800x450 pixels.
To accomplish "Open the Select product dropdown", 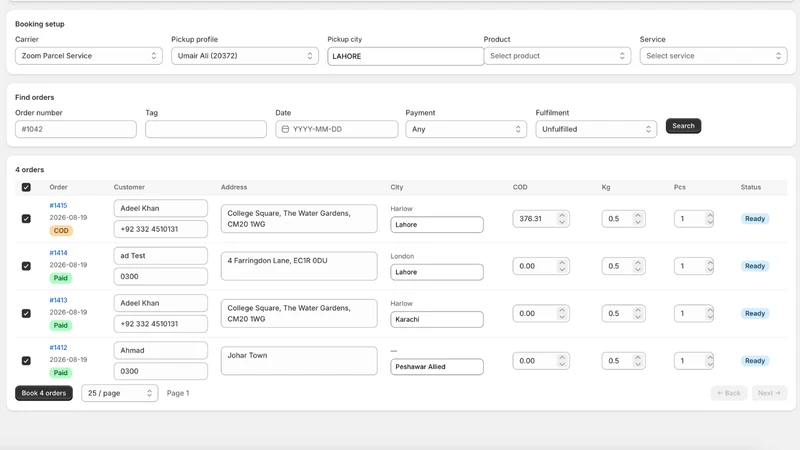I will tap(557, 56).
